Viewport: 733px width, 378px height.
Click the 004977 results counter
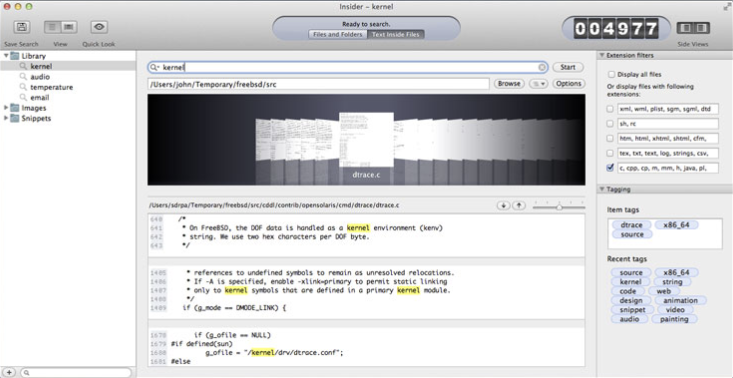click(x=616, y=29)
